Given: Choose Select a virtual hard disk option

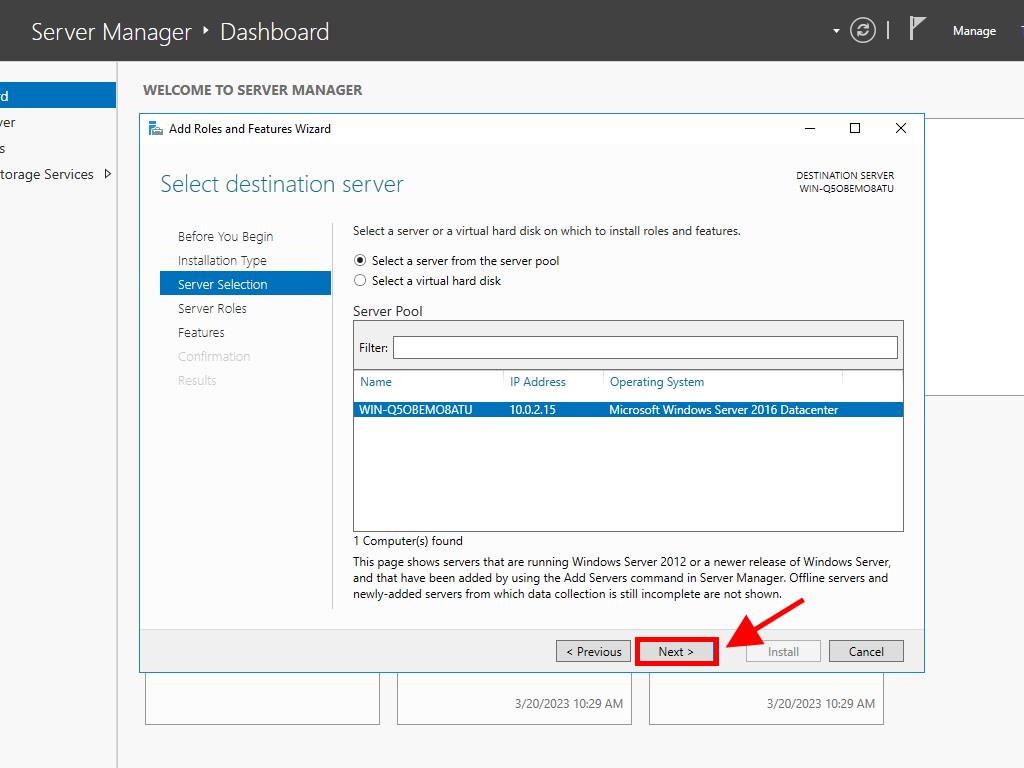Looking at the screenshot, I should point(361,281).
